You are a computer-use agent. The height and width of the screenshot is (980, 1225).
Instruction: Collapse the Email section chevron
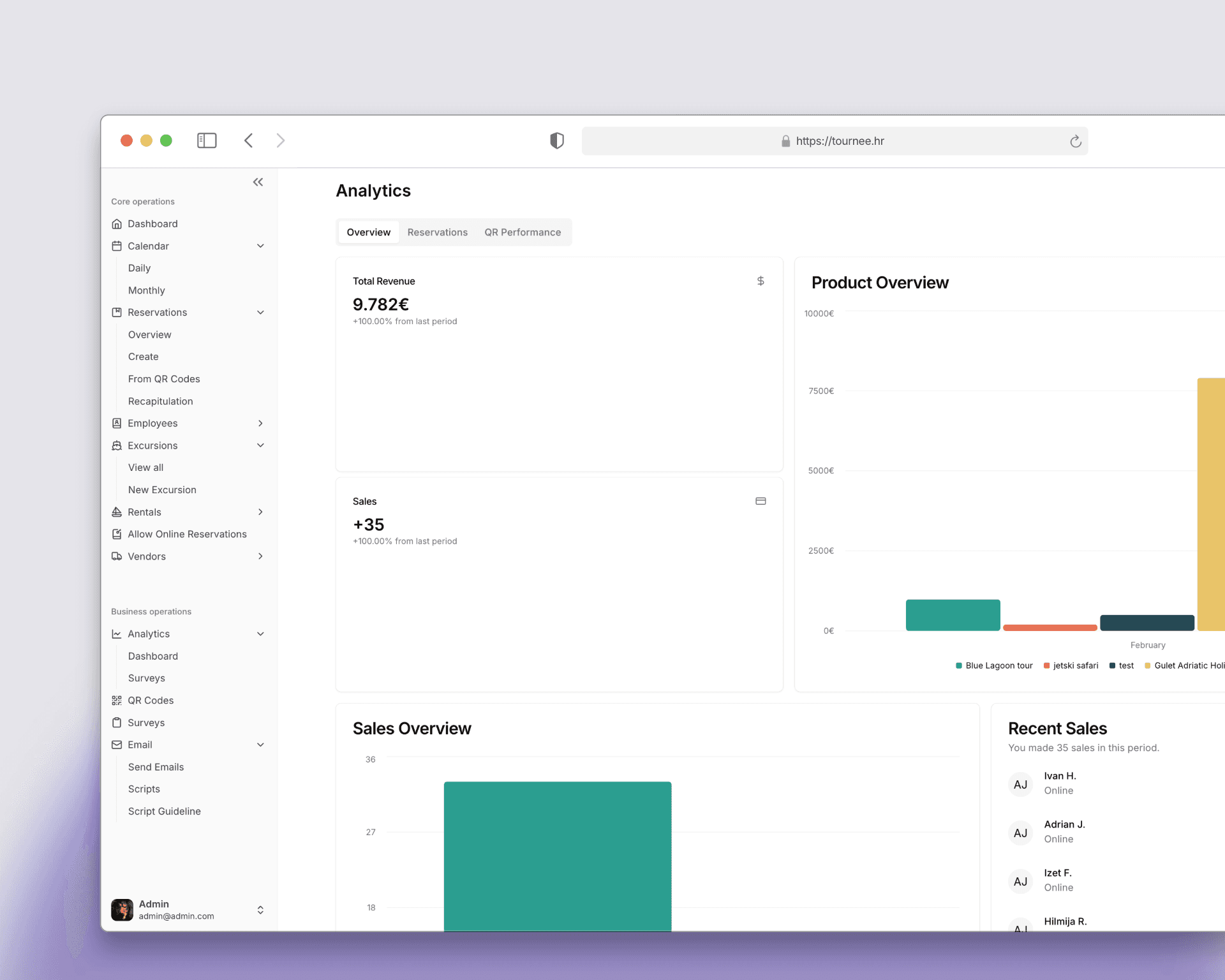(261, 745)
